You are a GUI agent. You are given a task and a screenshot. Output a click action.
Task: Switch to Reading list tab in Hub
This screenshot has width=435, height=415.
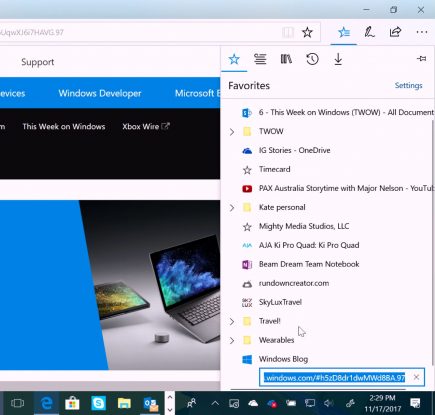pos(260,59)
